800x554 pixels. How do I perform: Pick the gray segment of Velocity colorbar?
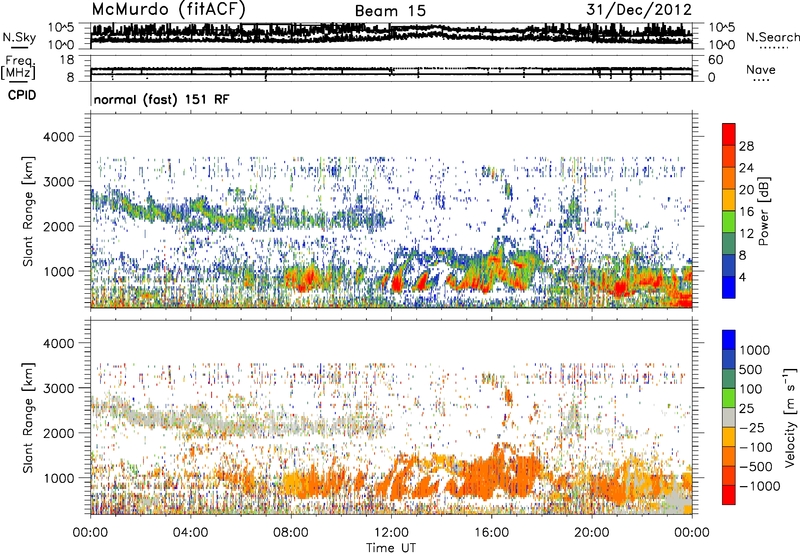[729, 417]
